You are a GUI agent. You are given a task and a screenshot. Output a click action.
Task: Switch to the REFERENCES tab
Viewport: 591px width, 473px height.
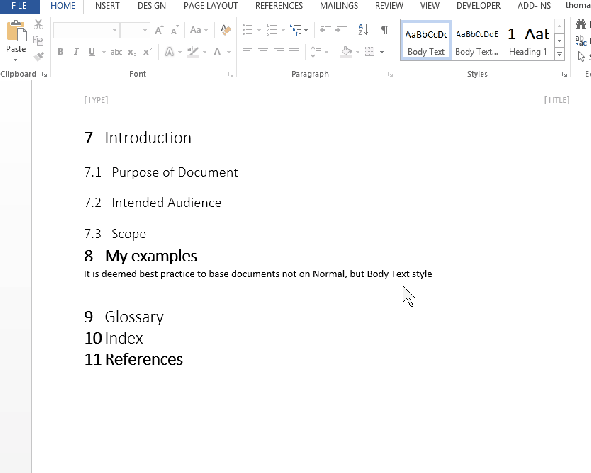pyautogui.click(x=279, y=6)
